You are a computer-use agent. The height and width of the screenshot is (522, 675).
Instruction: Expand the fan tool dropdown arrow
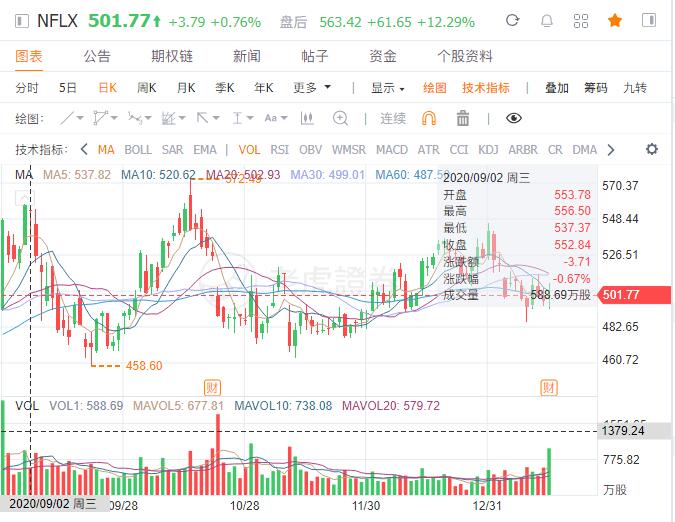(x=182, y=118)
